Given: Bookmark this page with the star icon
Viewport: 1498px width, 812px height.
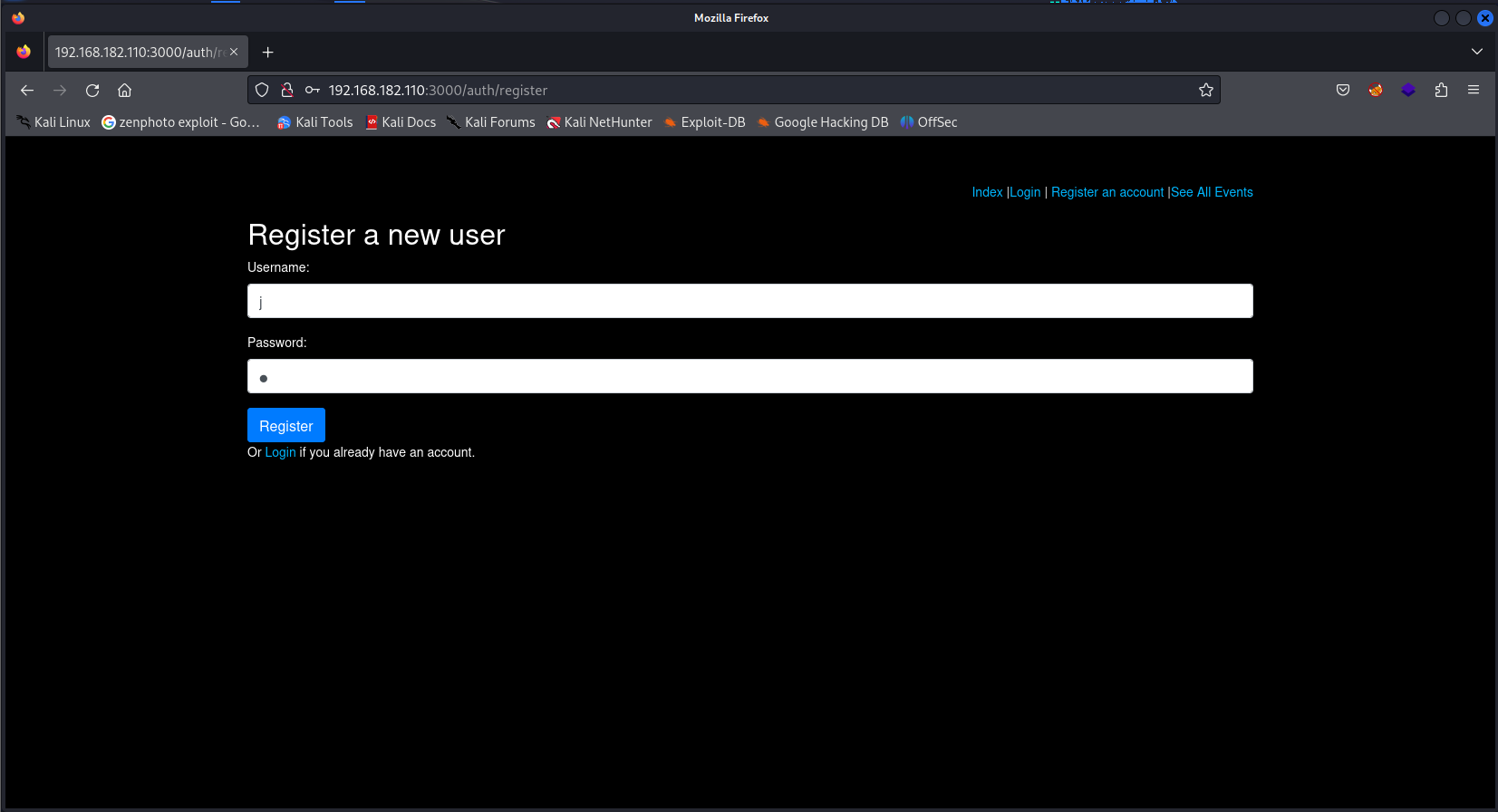Looking at the screenshot, I should pos(1205,90).
